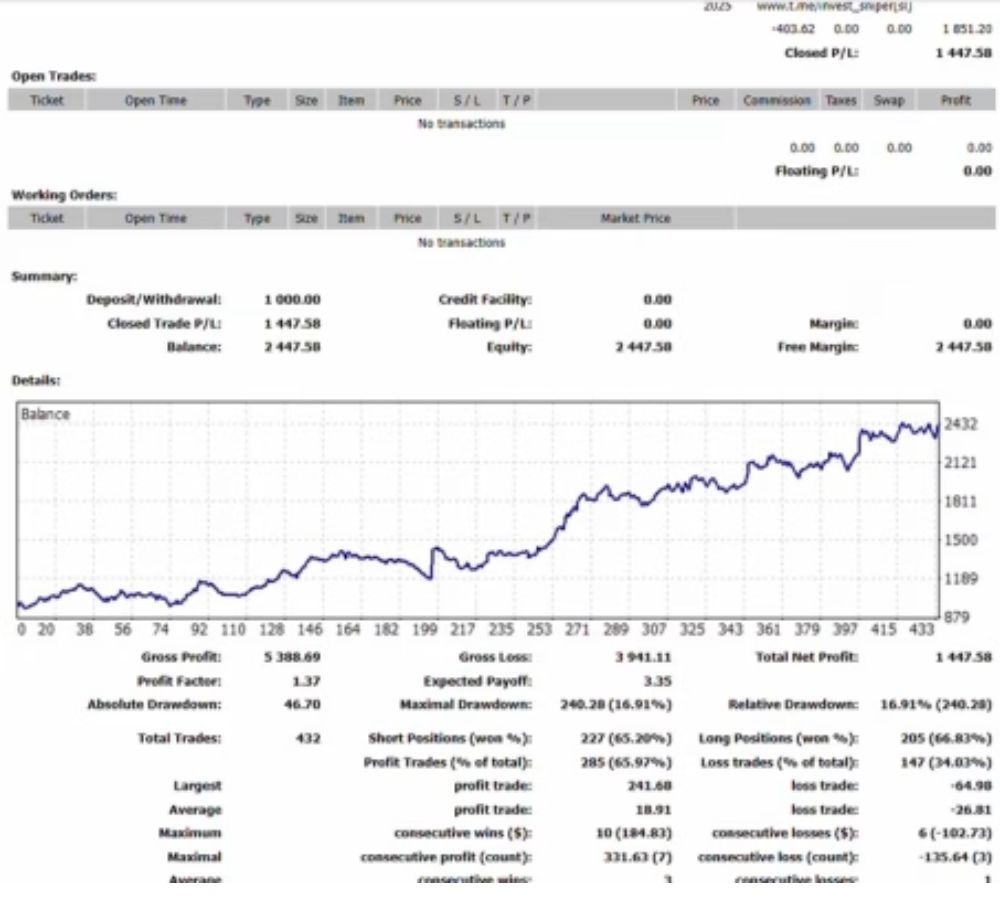Select the average profit trade value 18.91
This screenshot has width=1000, height=902.
tap(654, 810)
